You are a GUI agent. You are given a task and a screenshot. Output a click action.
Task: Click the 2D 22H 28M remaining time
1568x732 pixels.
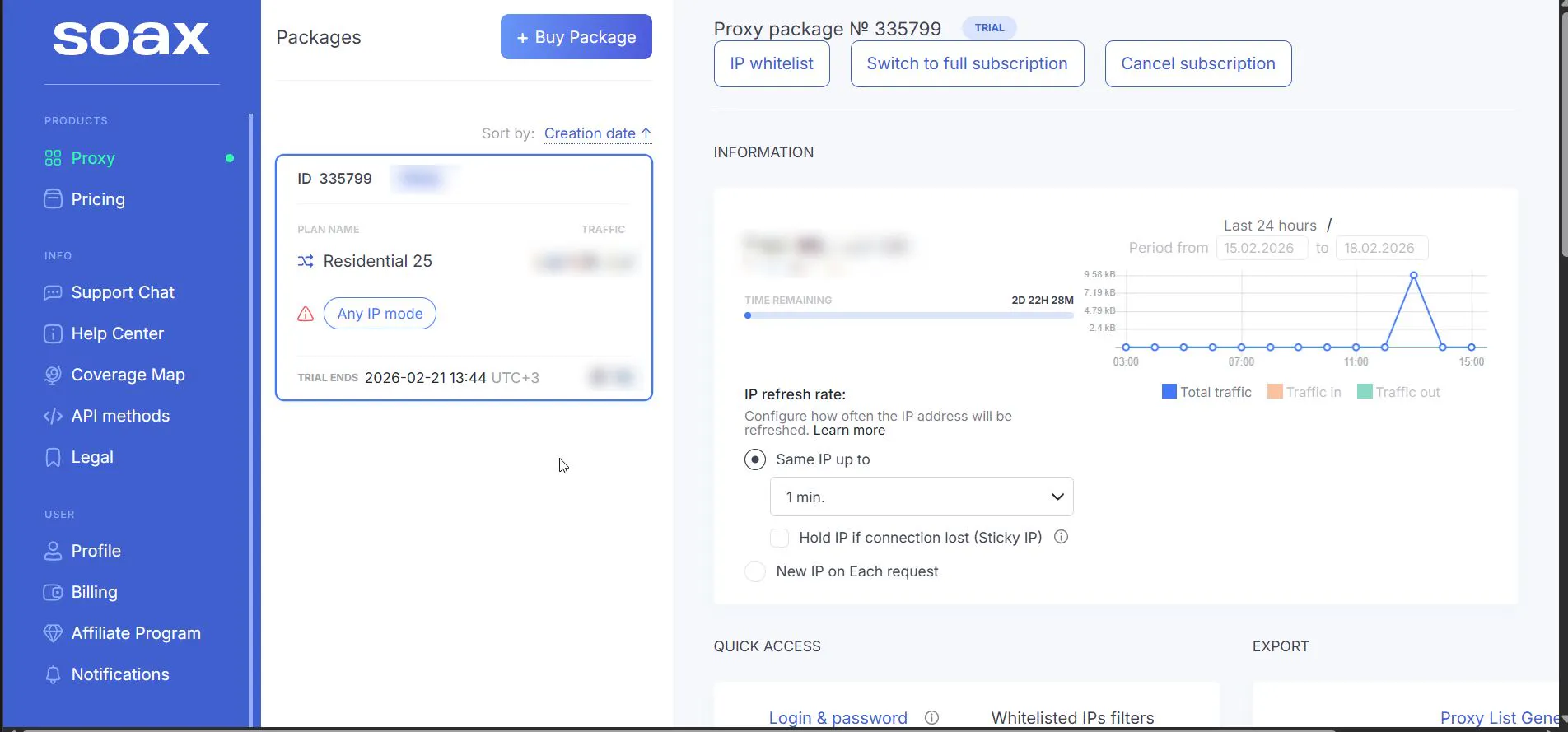pyautogui.click(x=1043, y=300)
